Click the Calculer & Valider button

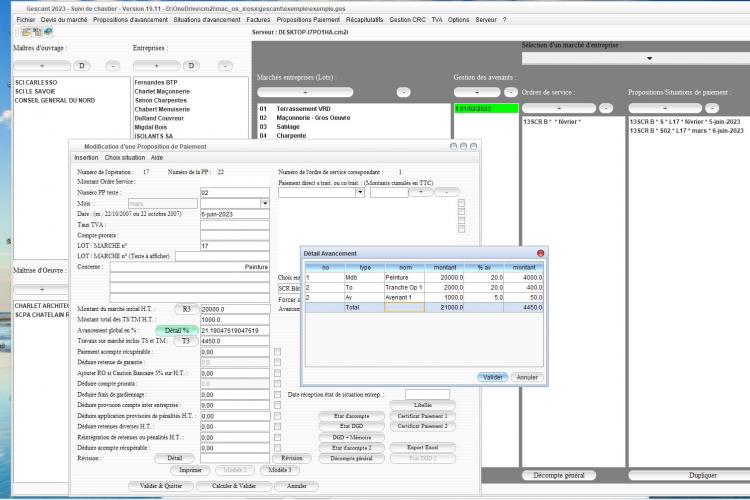(x=234, y=486)
